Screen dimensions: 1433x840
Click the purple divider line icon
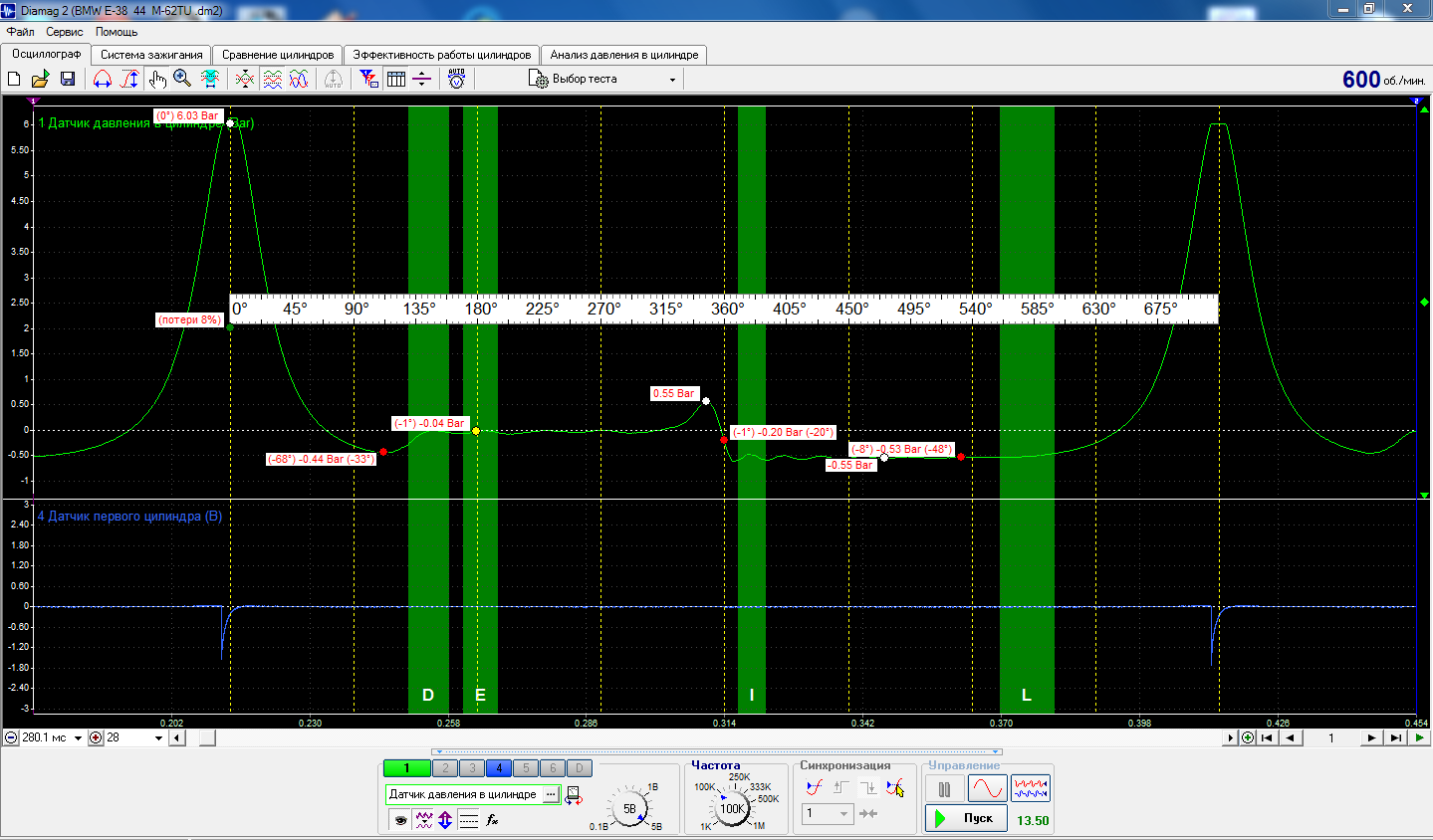(x=422, y=80)
